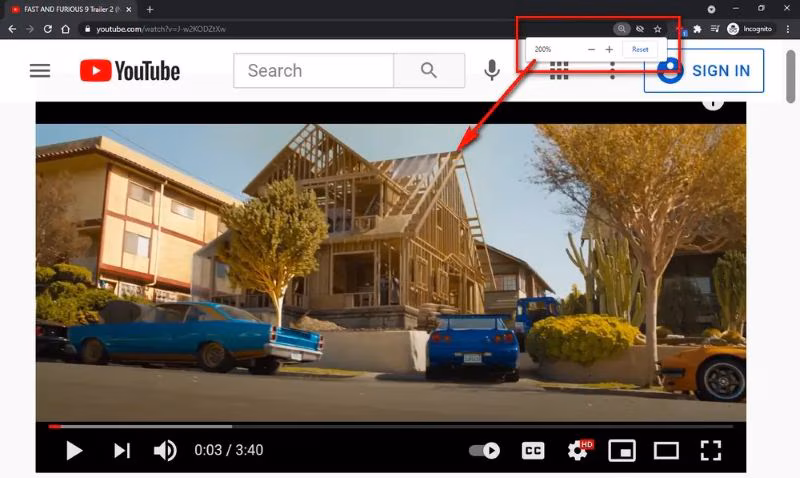800x478 pixels.
Task: Open a new browser tab
Action: 149,9
